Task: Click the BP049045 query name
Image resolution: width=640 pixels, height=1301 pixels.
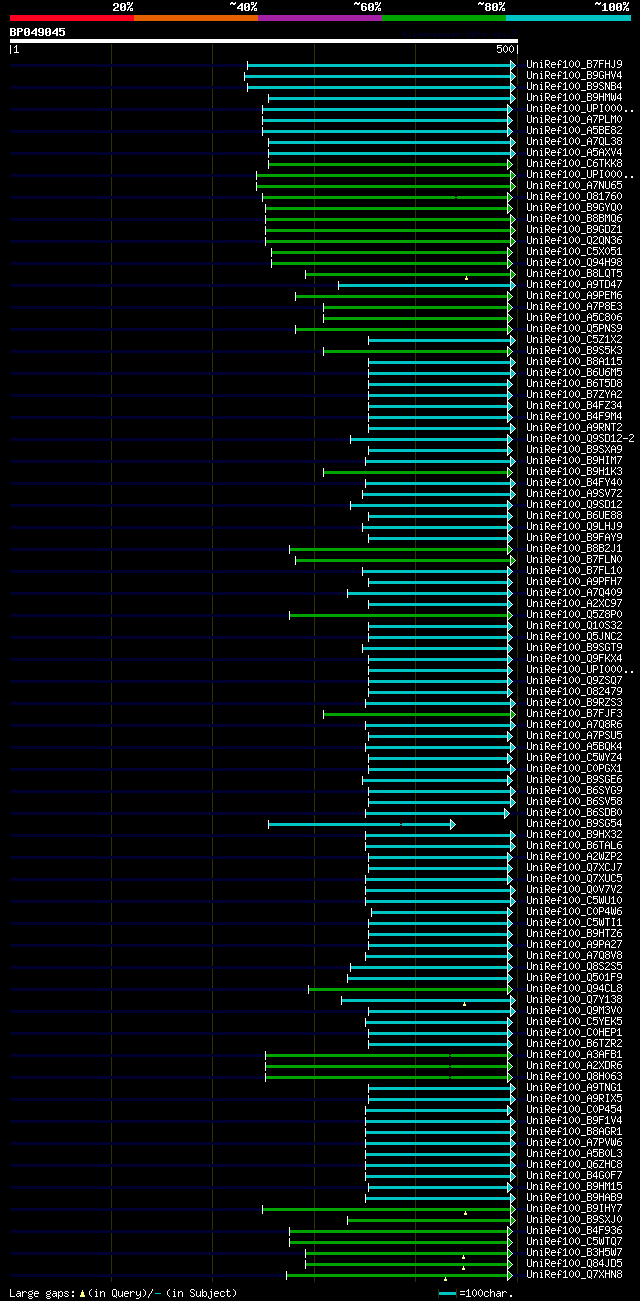Action: point(38,32)
